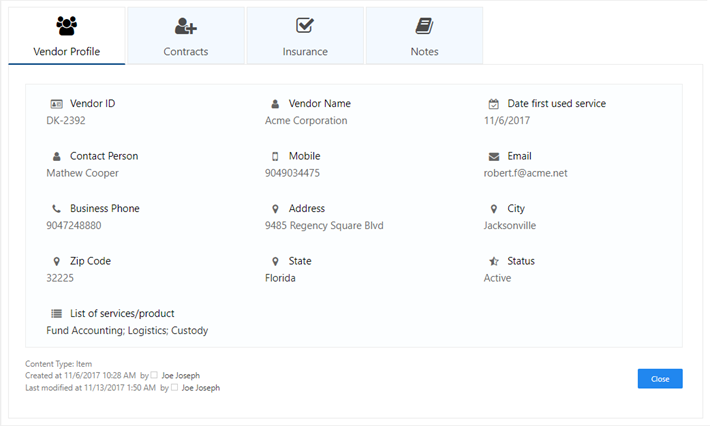The image size is (710, 426).
Task: Click the person icon beside Contact Person
Action: click(x=56, y=157)
